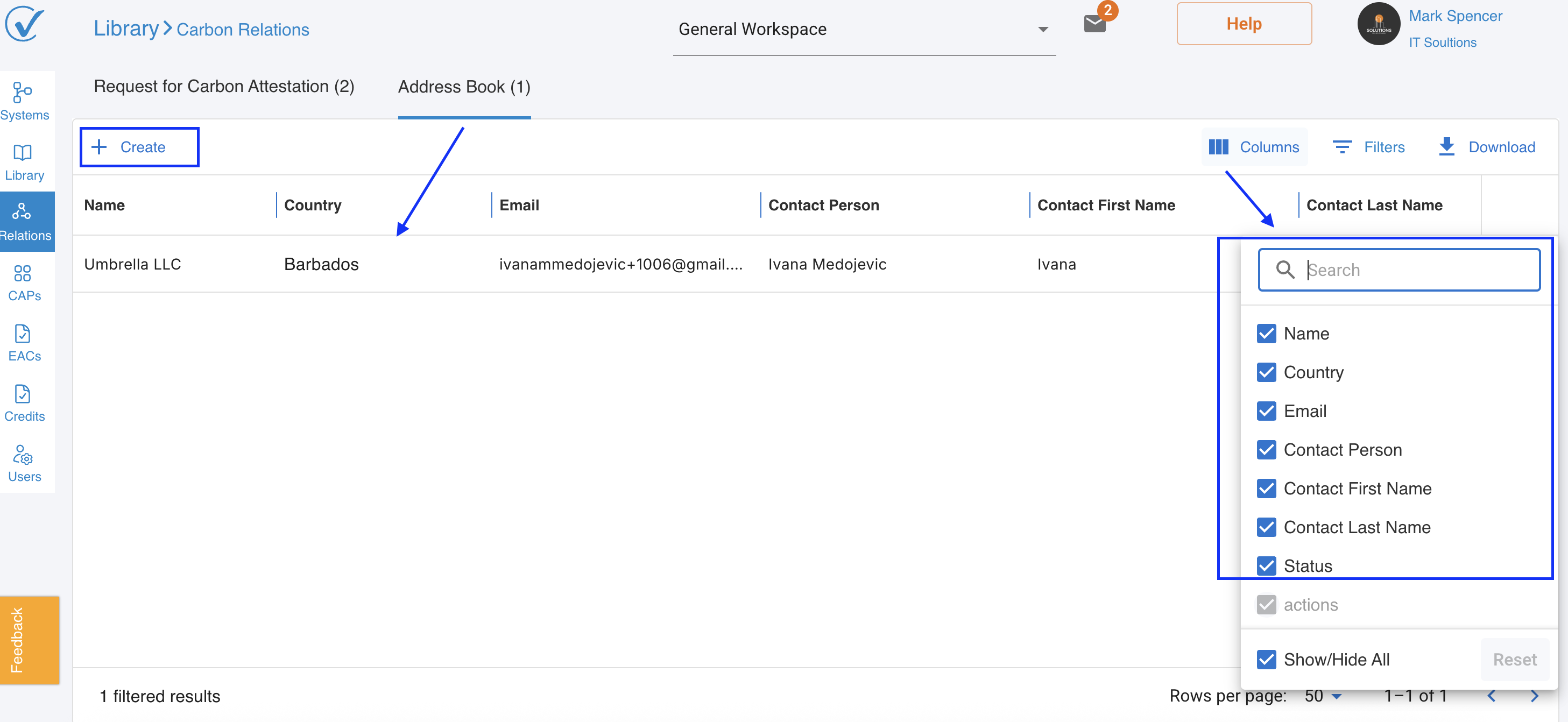Image resolution: width=1568 pixels, height=722 pixels.
Task: Uncheck the Country column checkbox
Action: (1266, 372)
